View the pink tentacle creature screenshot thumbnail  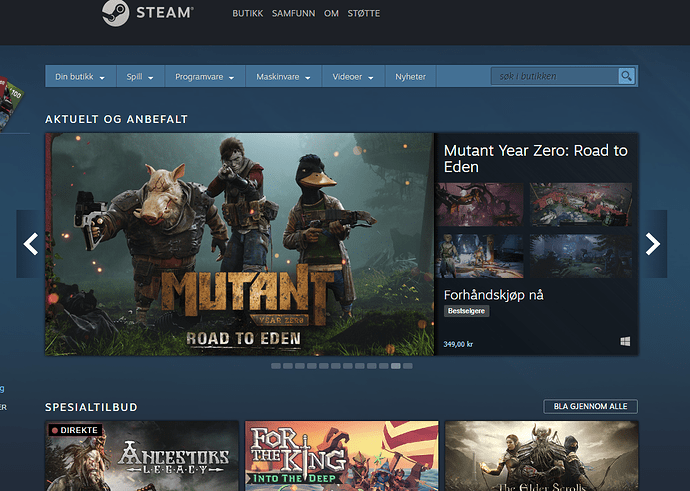point(480,205)
